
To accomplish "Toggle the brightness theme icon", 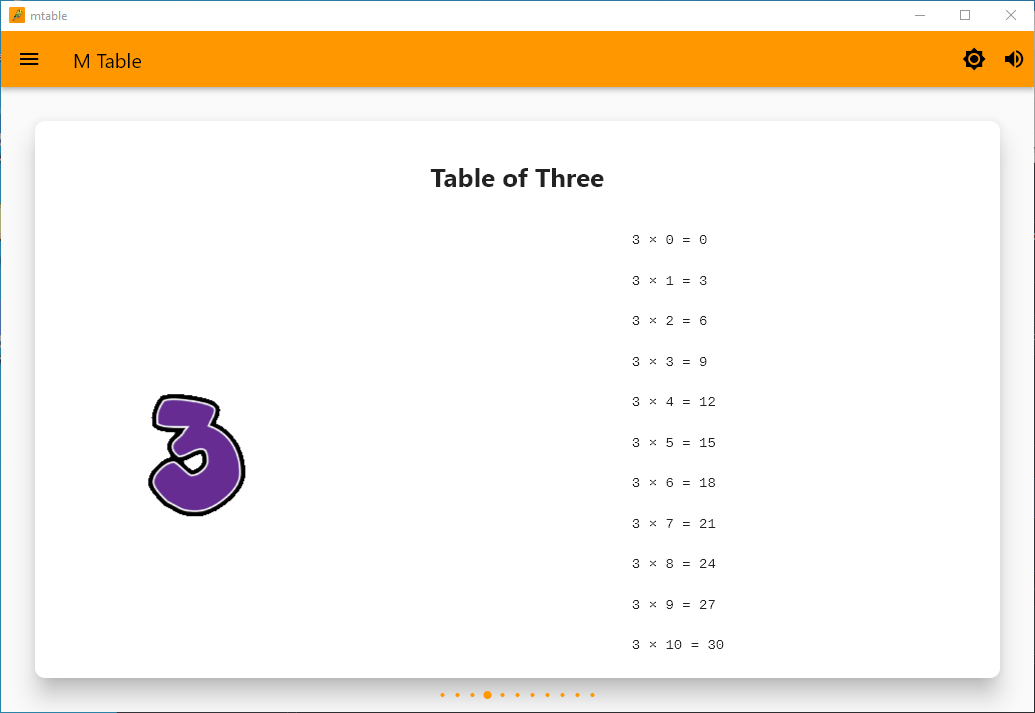I will pos(974,59).
